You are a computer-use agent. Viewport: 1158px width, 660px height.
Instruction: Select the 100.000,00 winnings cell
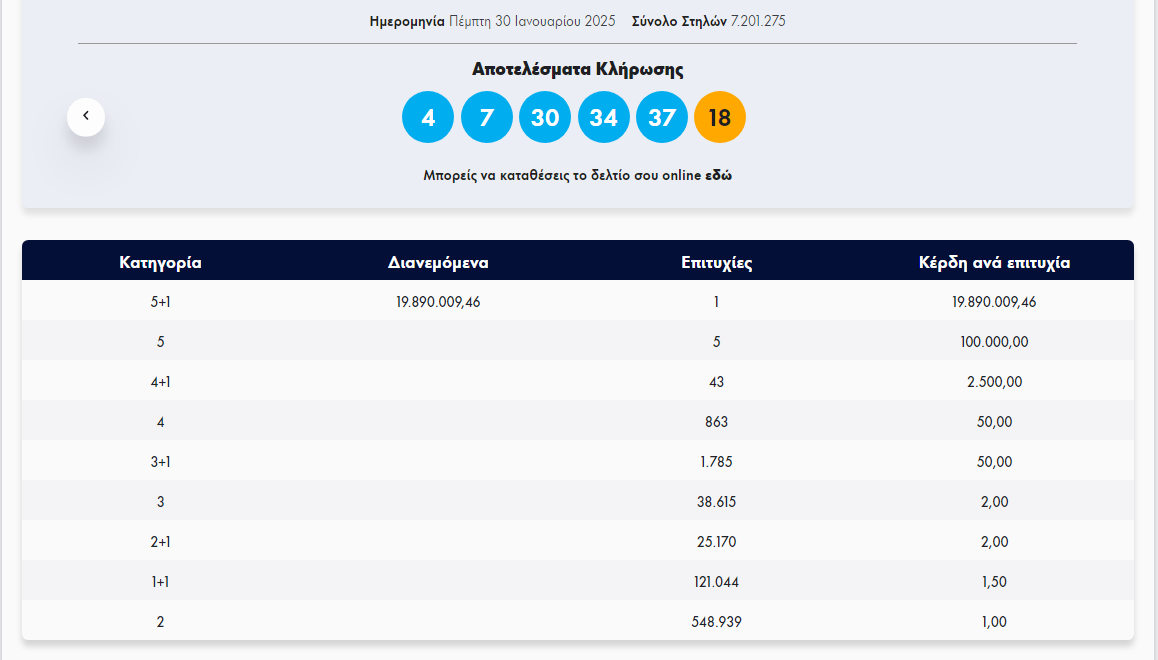click(x=994, y=342)
